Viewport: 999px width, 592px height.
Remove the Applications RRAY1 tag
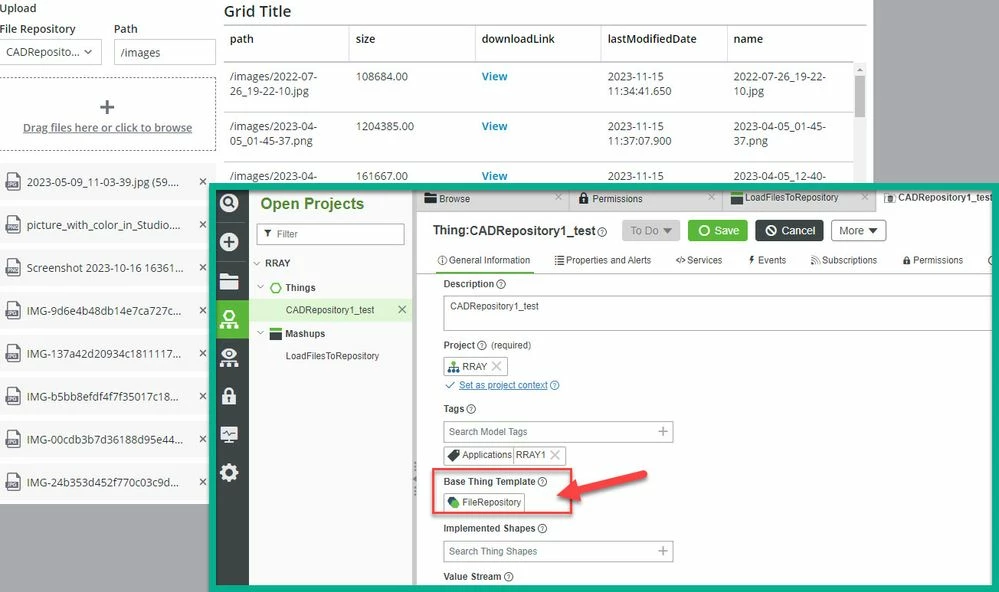pos(555,454)
